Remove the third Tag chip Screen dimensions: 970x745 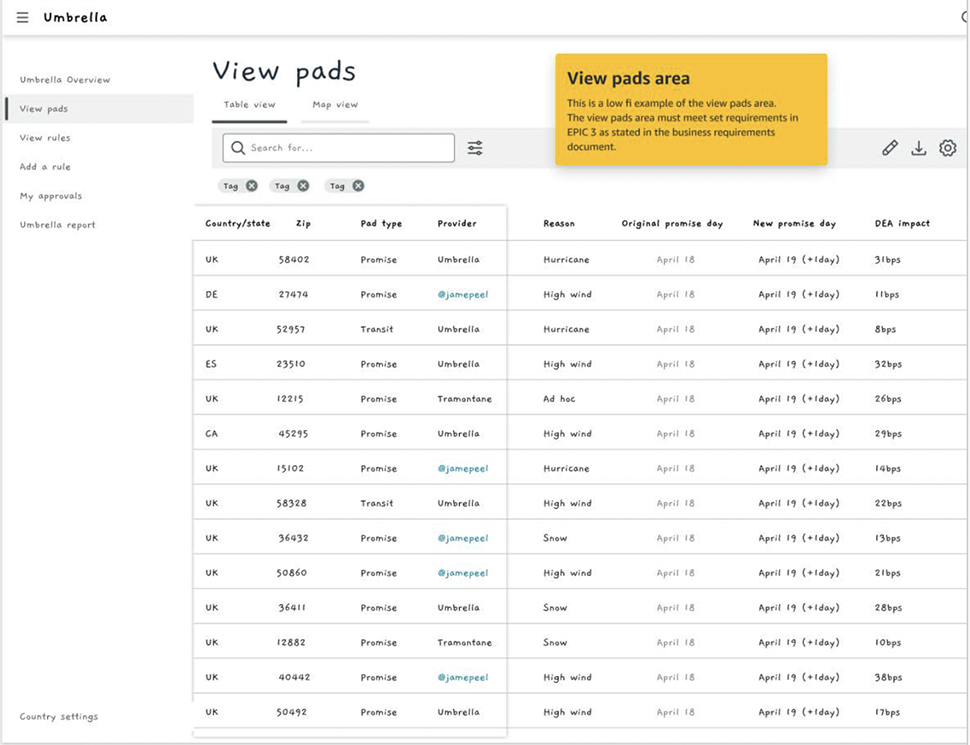point(358,186)
